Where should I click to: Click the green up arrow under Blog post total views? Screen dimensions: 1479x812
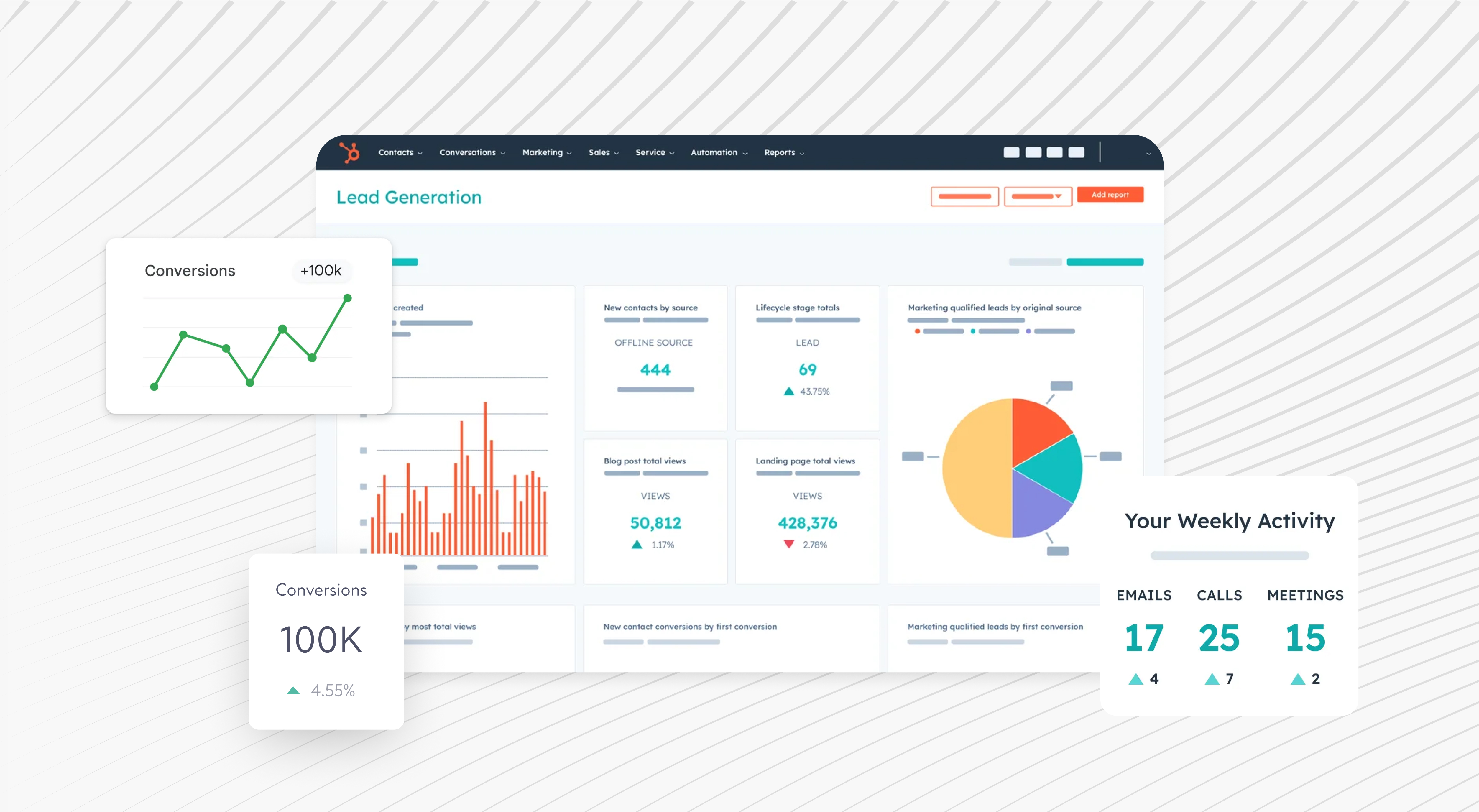(x=636, y=544)
